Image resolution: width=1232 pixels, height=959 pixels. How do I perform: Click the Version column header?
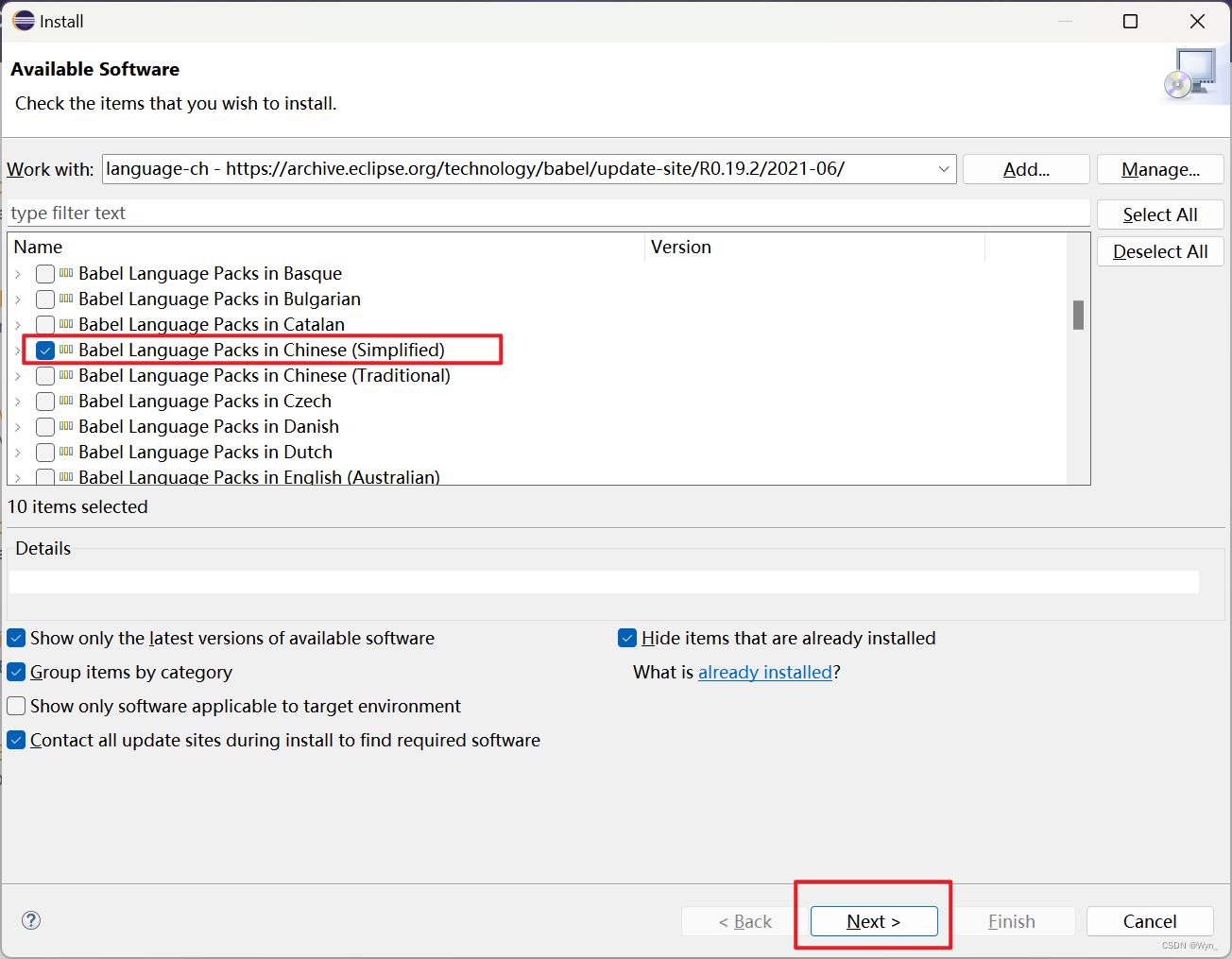814,247
